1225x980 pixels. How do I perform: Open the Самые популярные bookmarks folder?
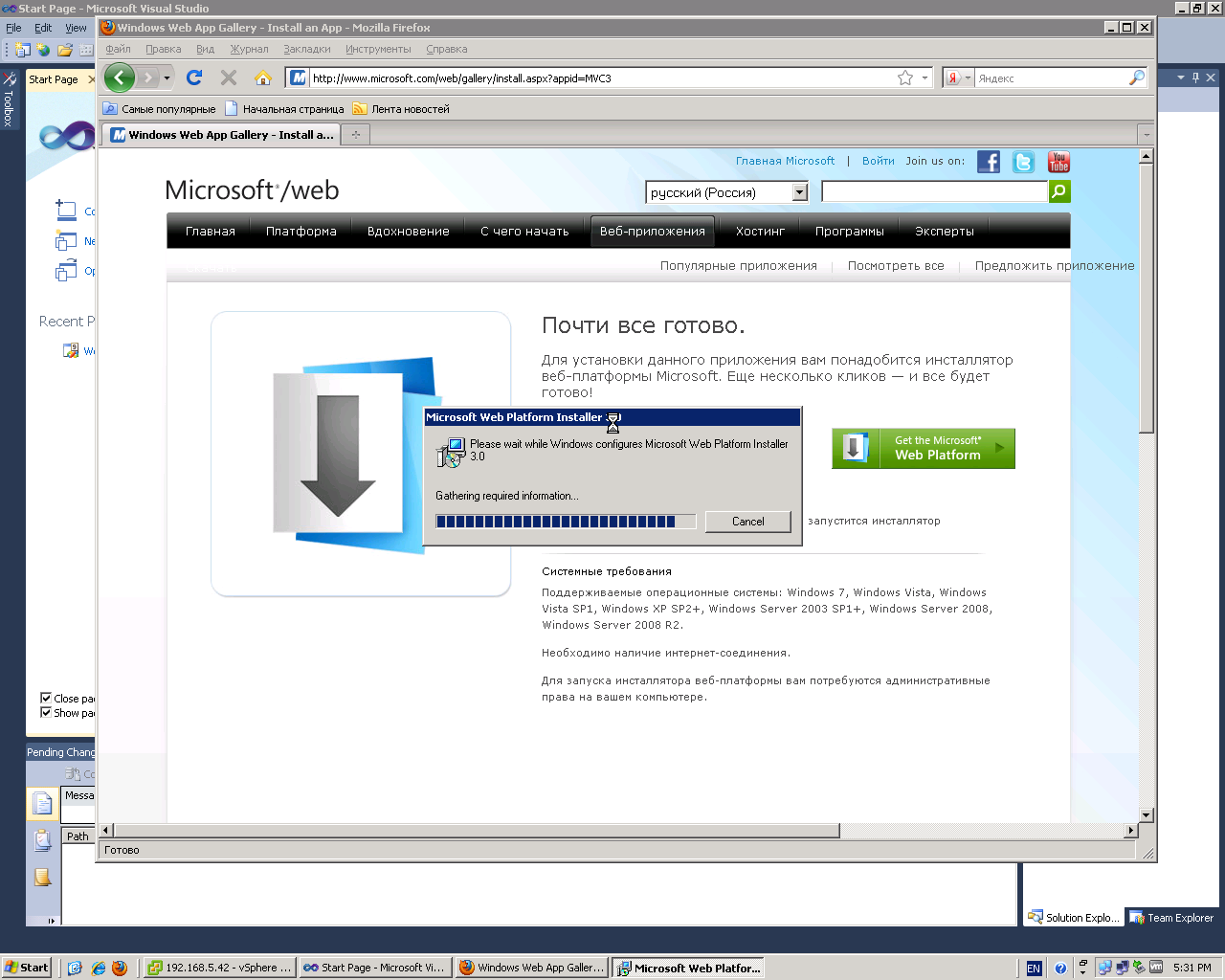(159, 109)
